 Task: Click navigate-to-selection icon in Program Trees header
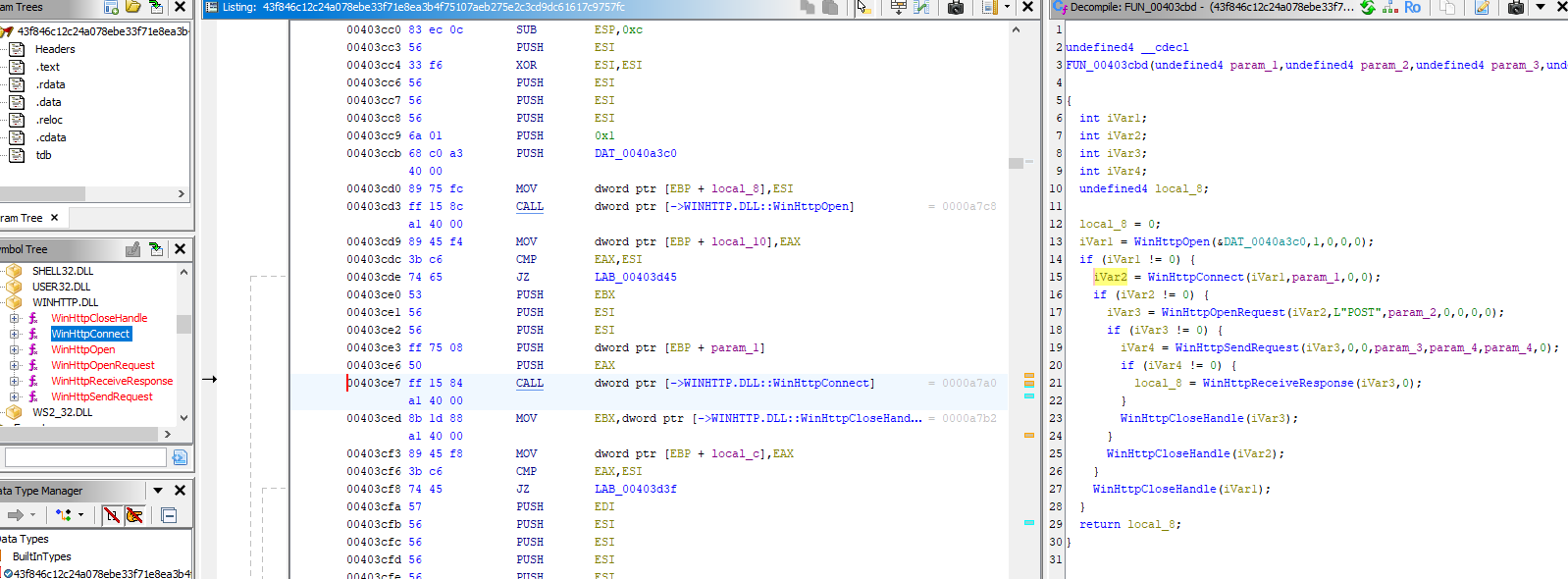[155, 7]
